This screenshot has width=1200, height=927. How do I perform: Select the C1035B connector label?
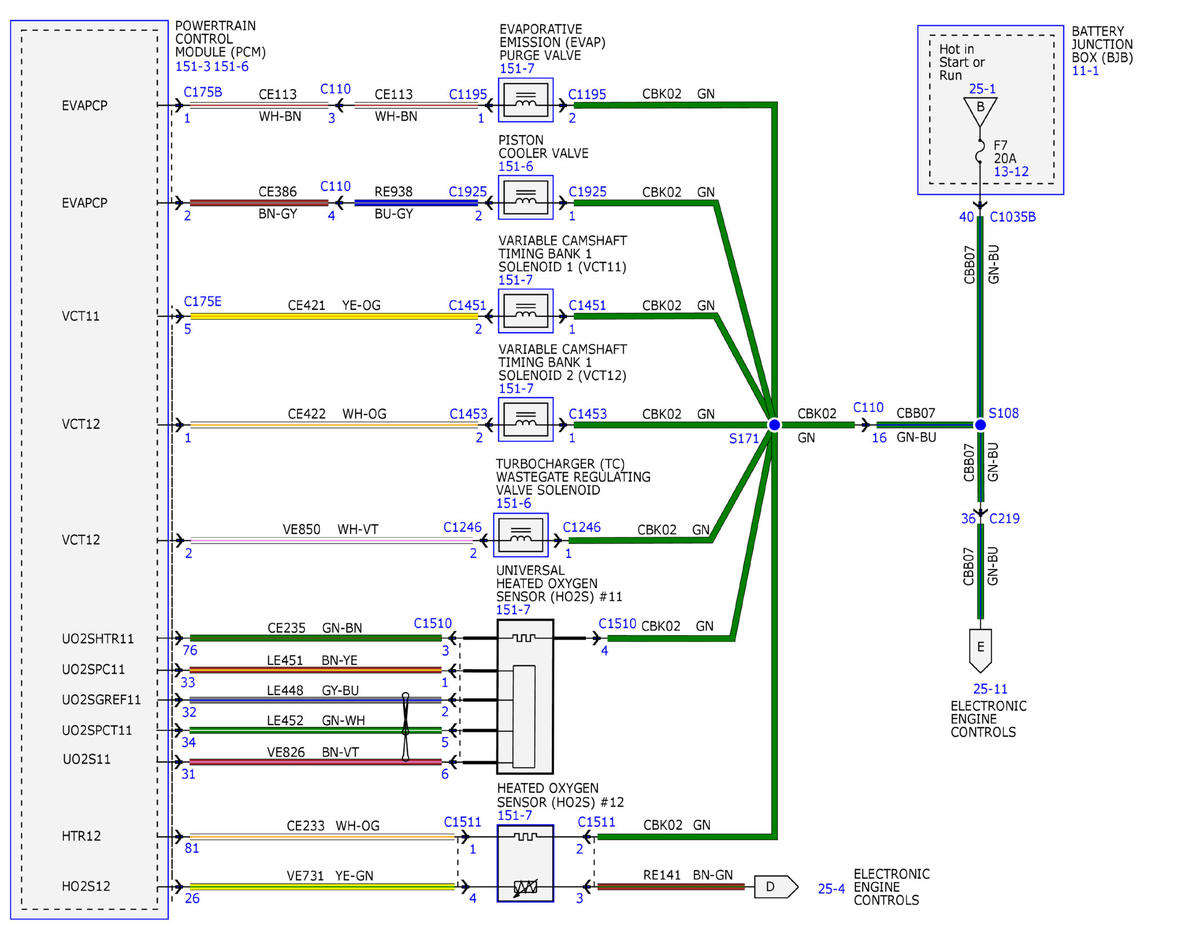click(x=1012, y=217)
